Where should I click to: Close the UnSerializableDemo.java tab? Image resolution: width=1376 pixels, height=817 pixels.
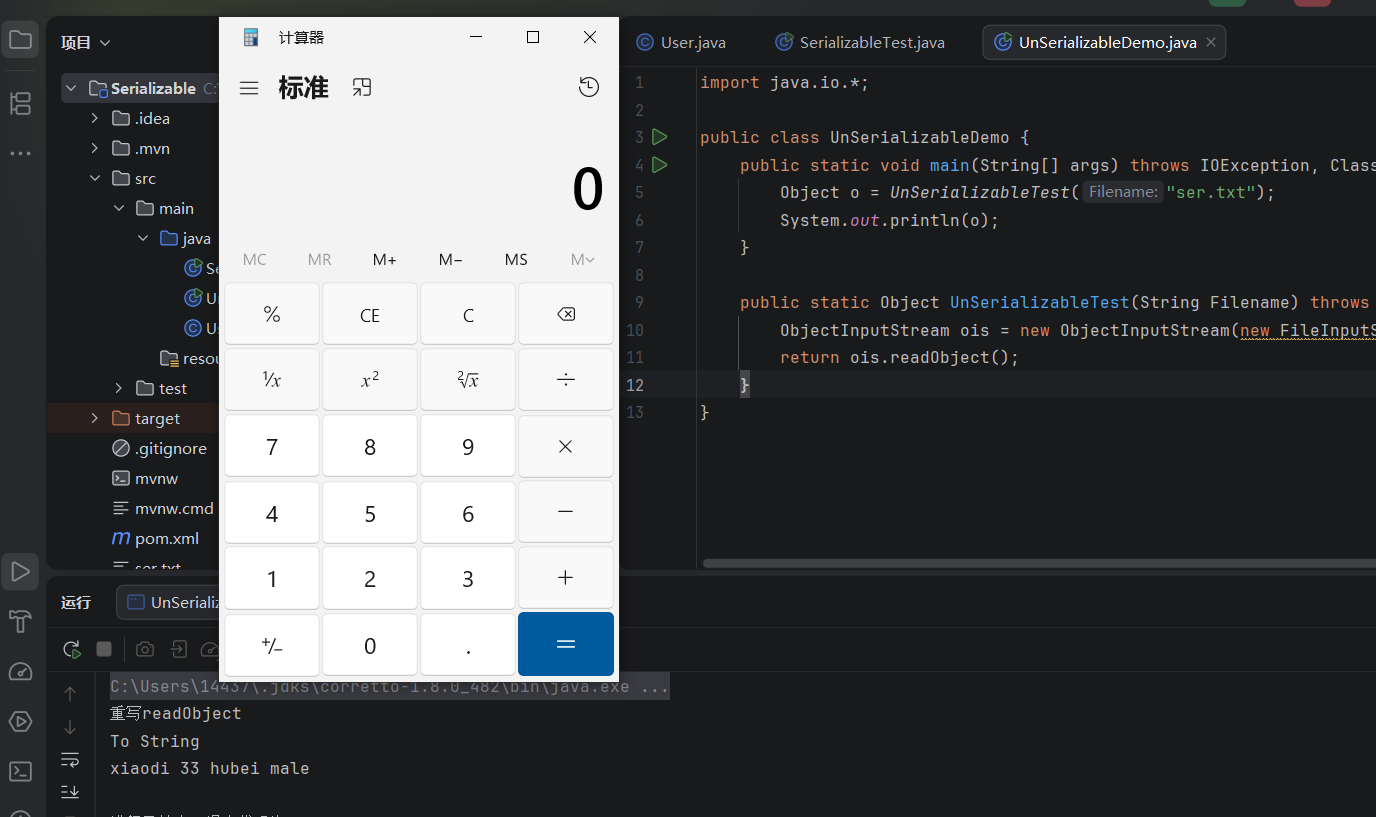pyautogui.click(x=1211, y=42)
